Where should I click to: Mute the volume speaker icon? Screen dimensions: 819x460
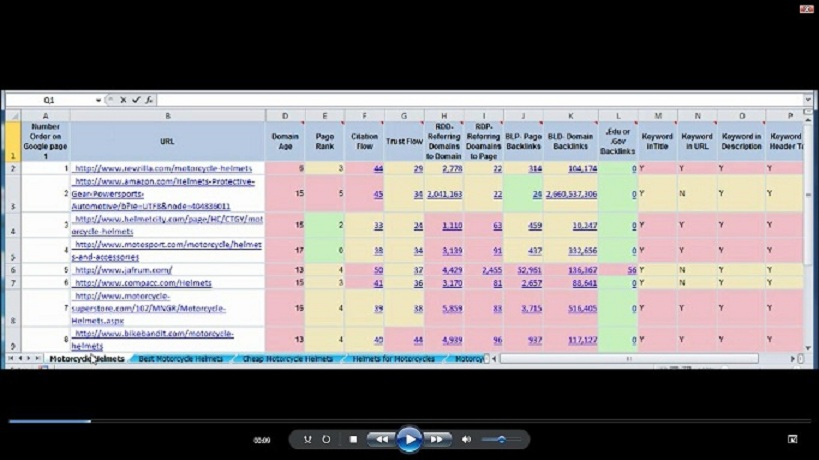(466, 439)
